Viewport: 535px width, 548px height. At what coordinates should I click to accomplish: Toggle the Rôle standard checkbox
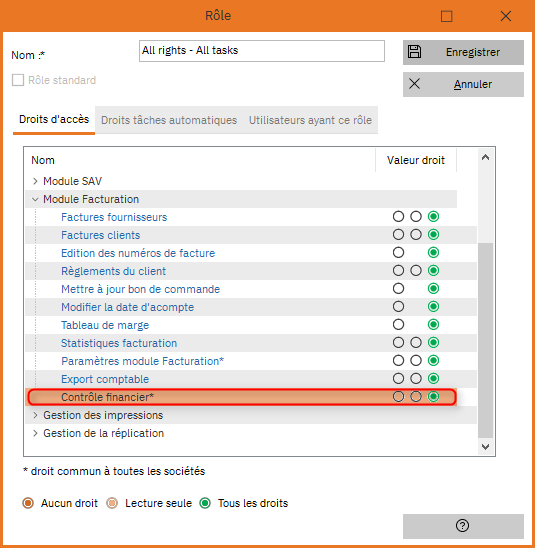tap(18, 80)
